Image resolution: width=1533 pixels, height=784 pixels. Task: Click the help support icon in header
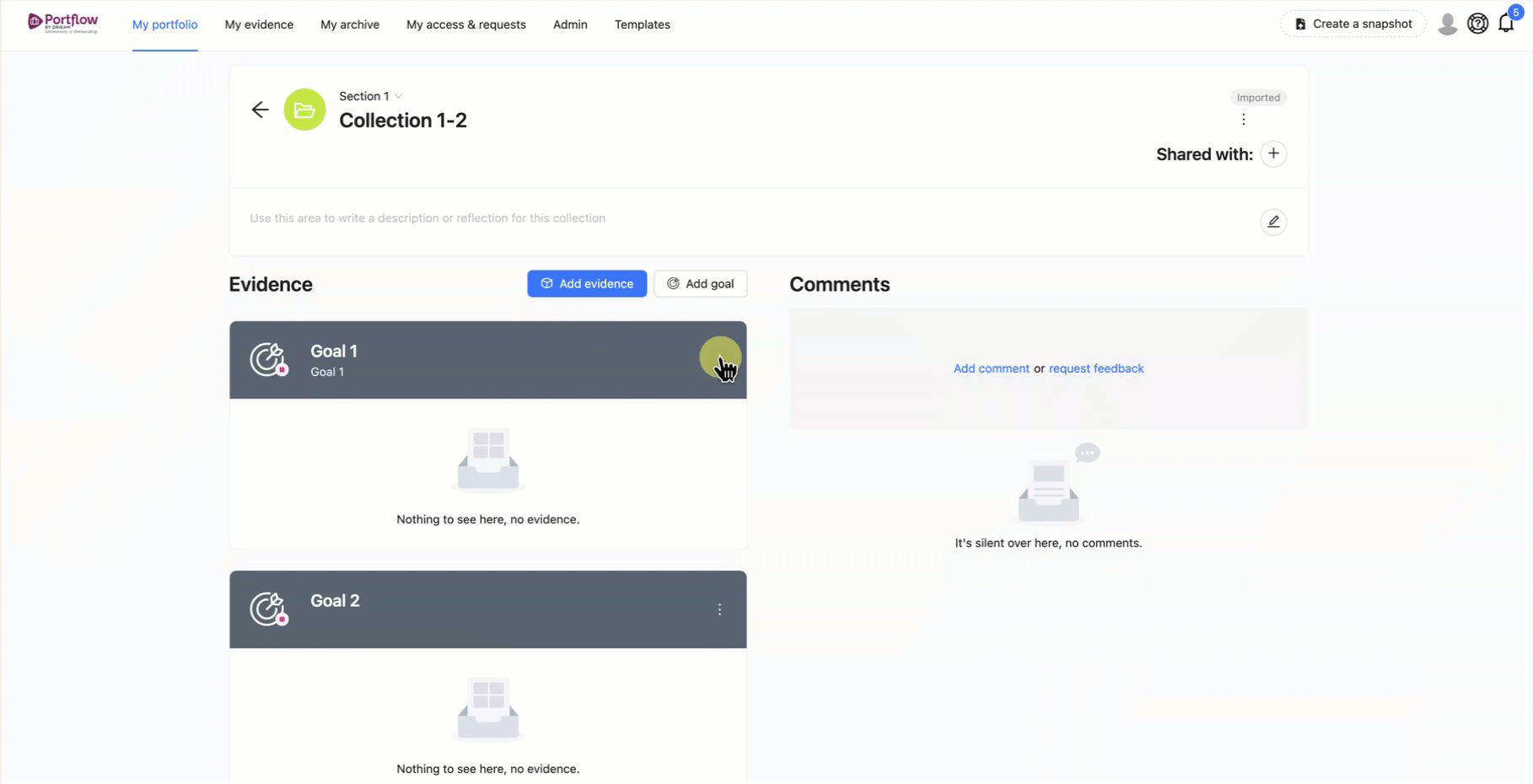coord(1477,24)
